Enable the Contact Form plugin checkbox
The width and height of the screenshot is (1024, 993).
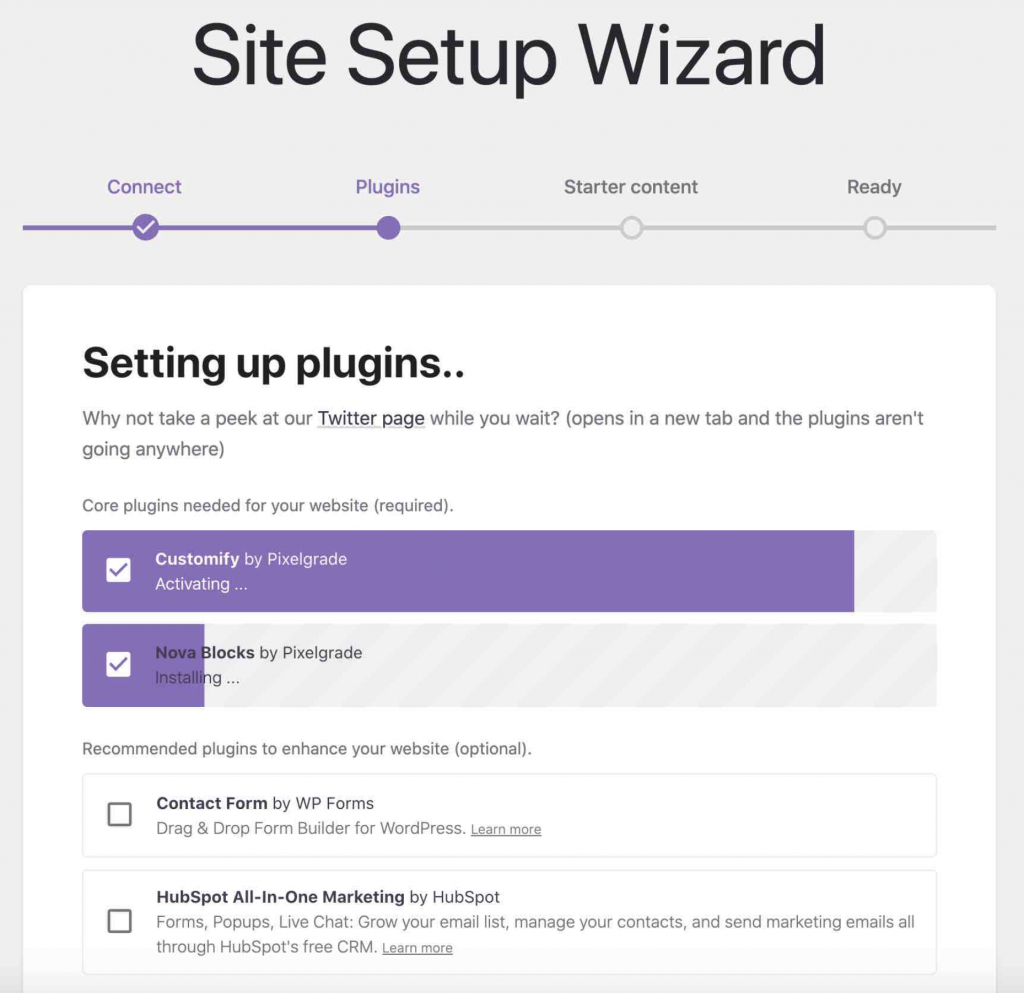[119, 815]
